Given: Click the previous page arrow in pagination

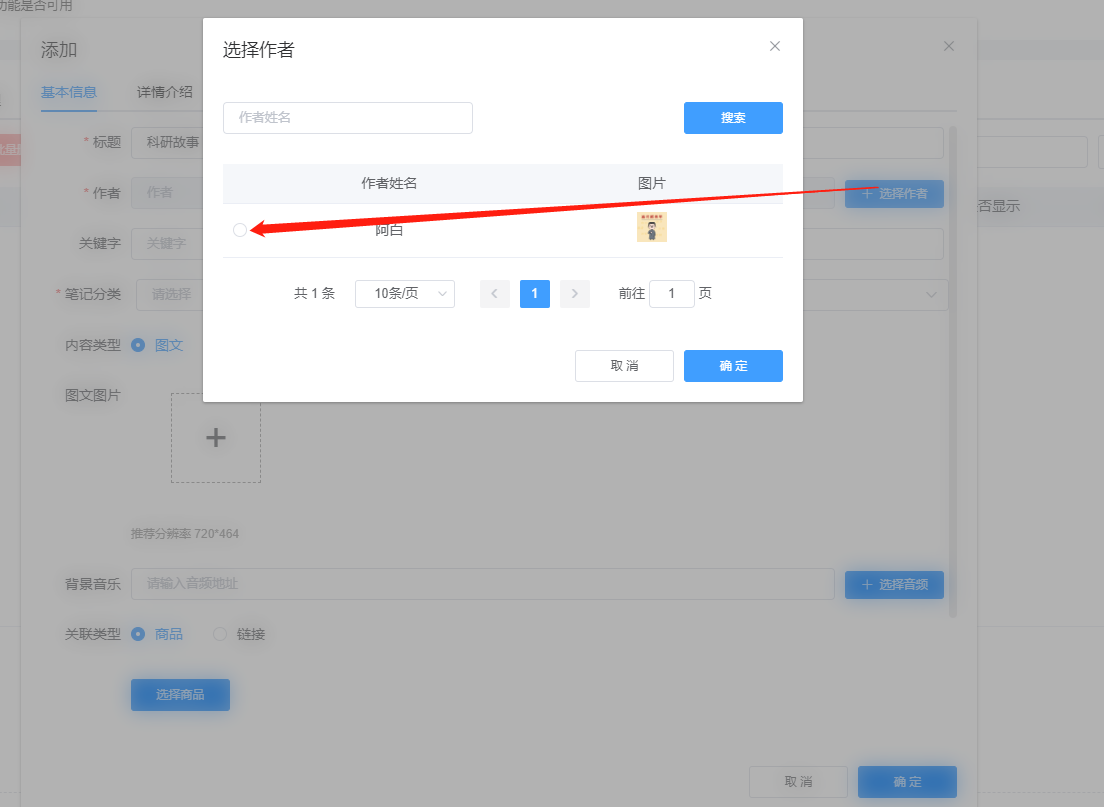Looking at the screenshot, I should (495, 293).
